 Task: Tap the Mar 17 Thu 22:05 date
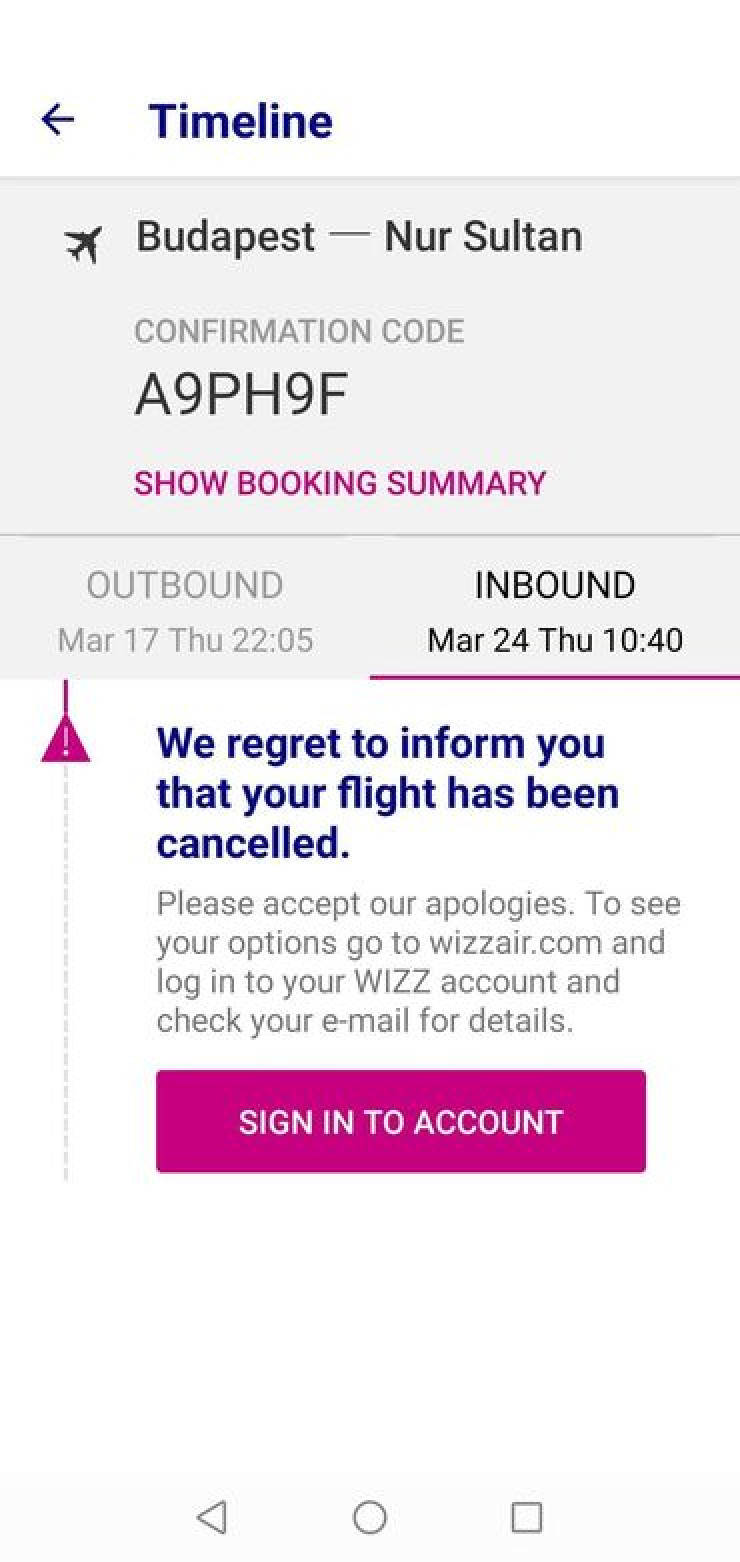(185, 640)
